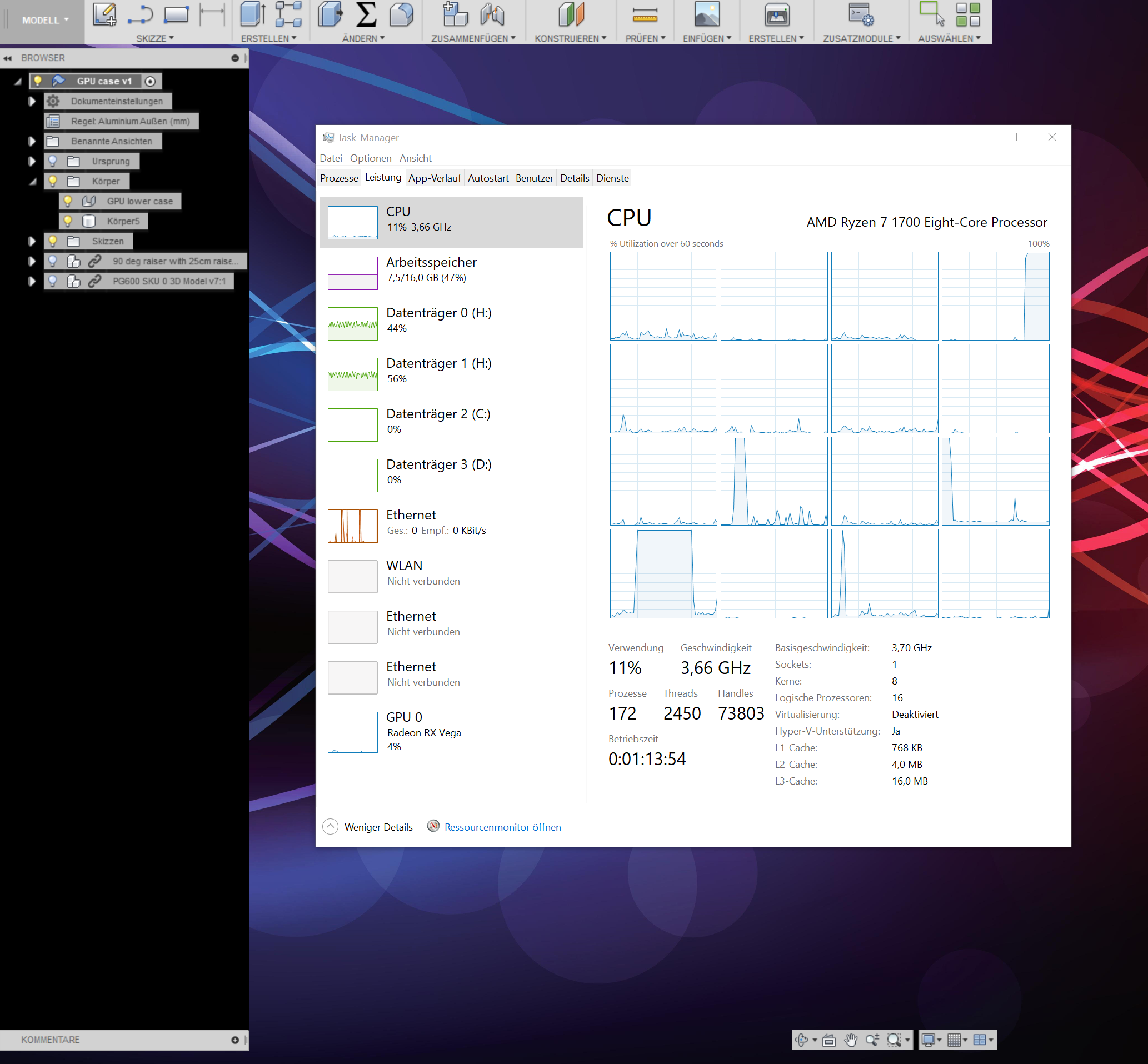1148x1064 pixels.
Task: Click the insert image icon under Einfügen
Action: (x=707, y=14)
